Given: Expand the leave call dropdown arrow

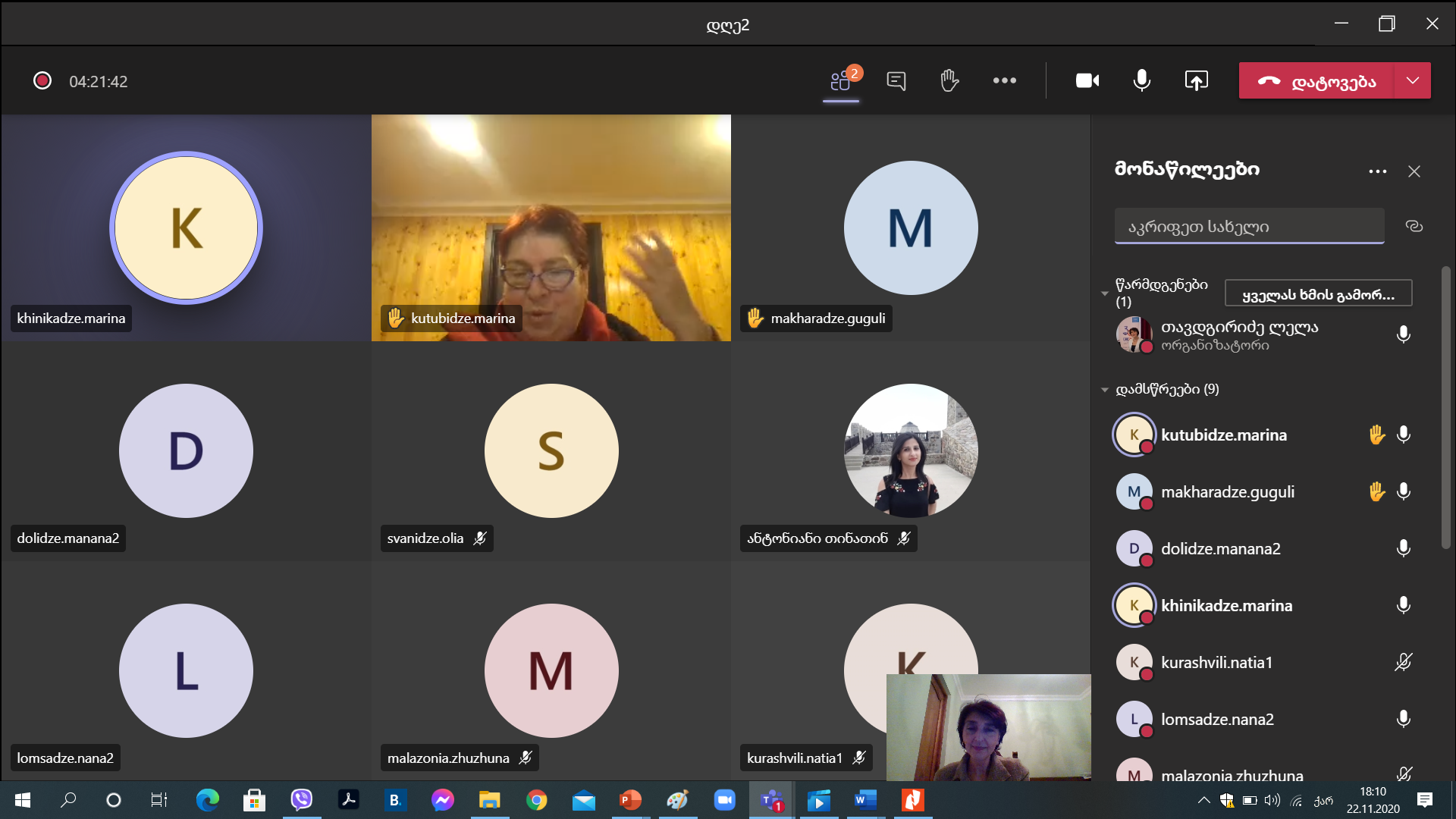Looking at the screenshot, I should pyautogui.click(x=1412, y=80).
